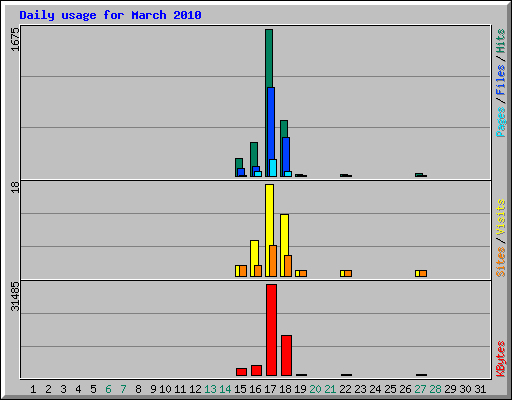
Task: Click the cyan Pages legend label
Action: (501, 122)
